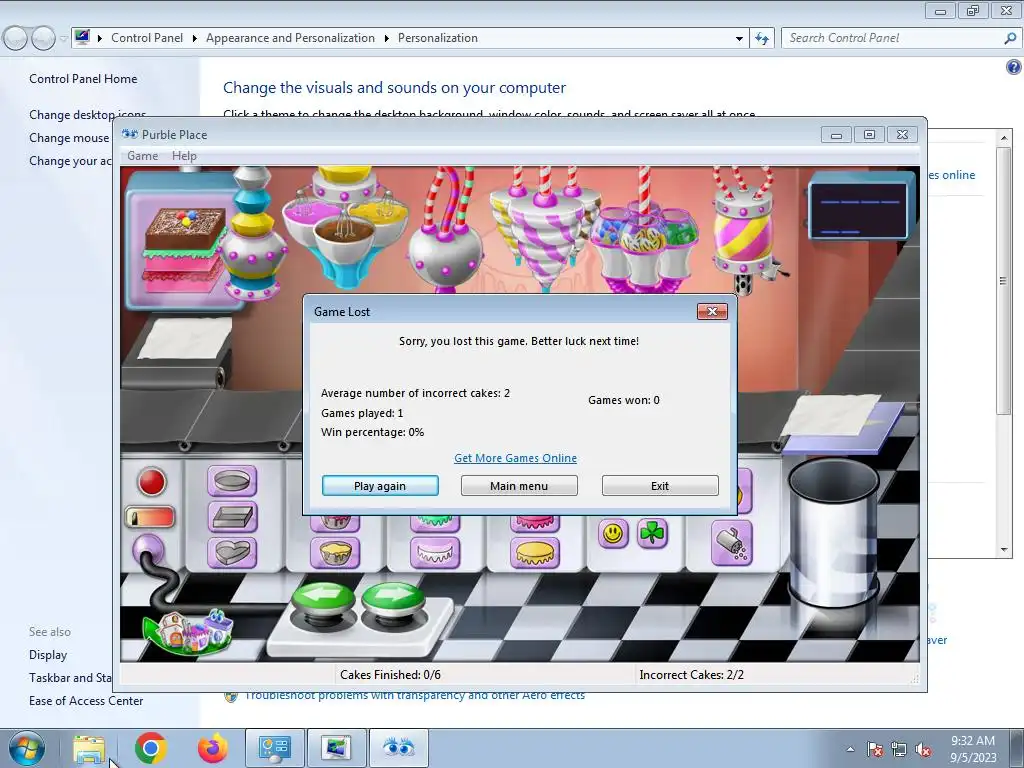Open Ease of Access Center link

(86, 701)
